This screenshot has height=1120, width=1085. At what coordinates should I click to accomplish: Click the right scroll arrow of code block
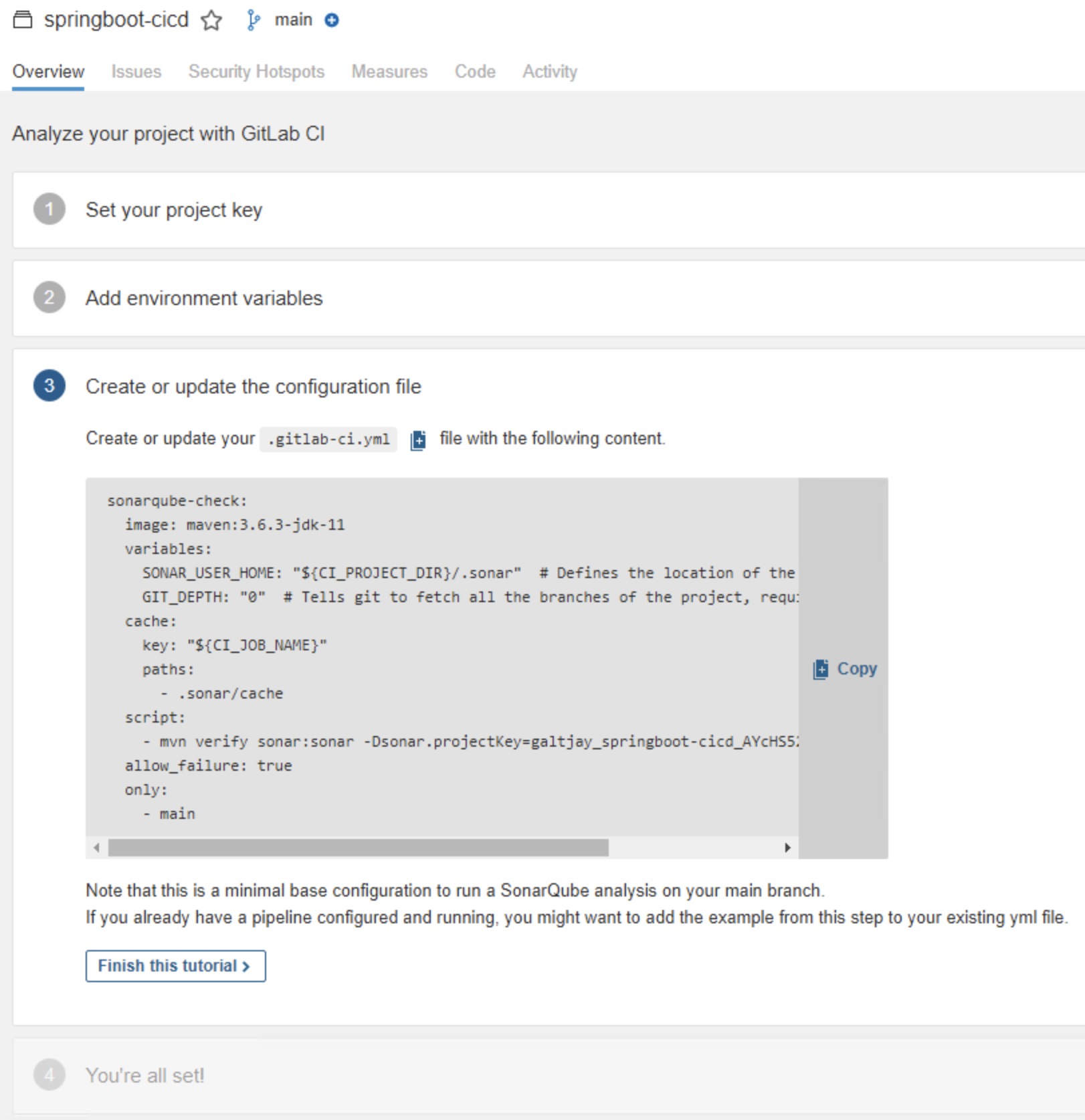pos(787,848)
